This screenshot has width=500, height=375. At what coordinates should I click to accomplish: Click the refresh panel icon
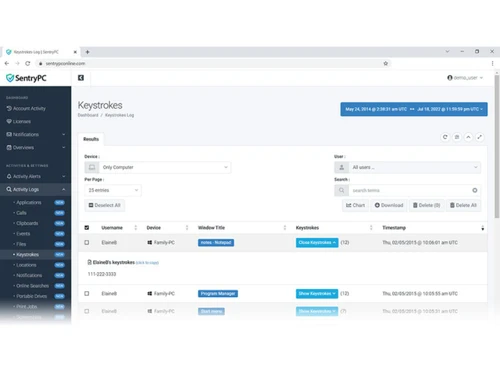445,137
